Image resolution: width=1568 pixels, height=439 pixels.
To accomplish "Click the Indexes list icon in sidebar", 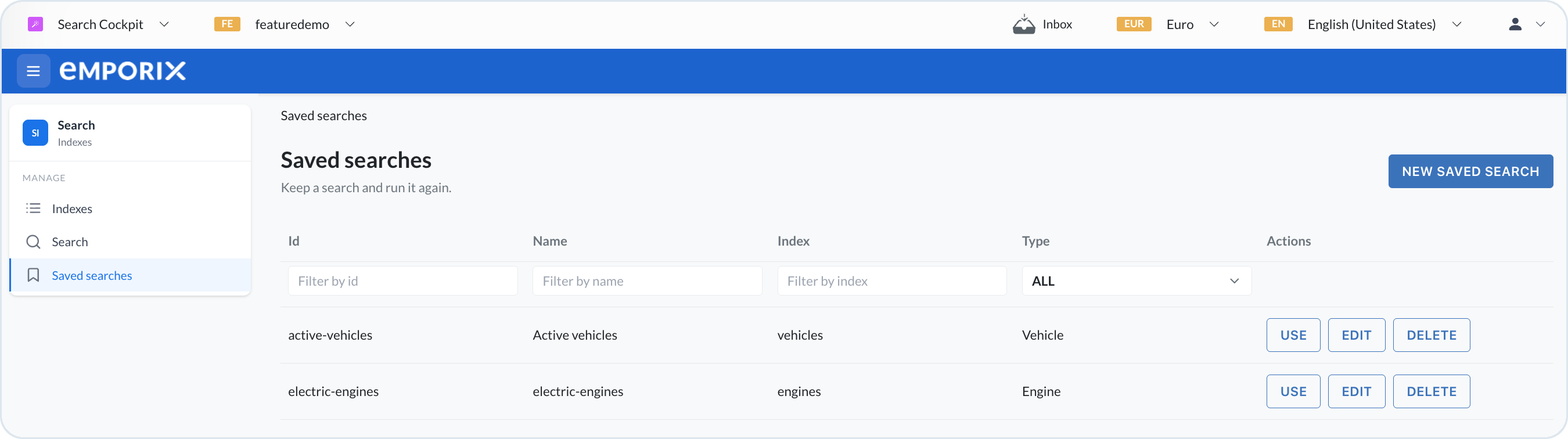I will pyautogui.click(x=34, y=209).
